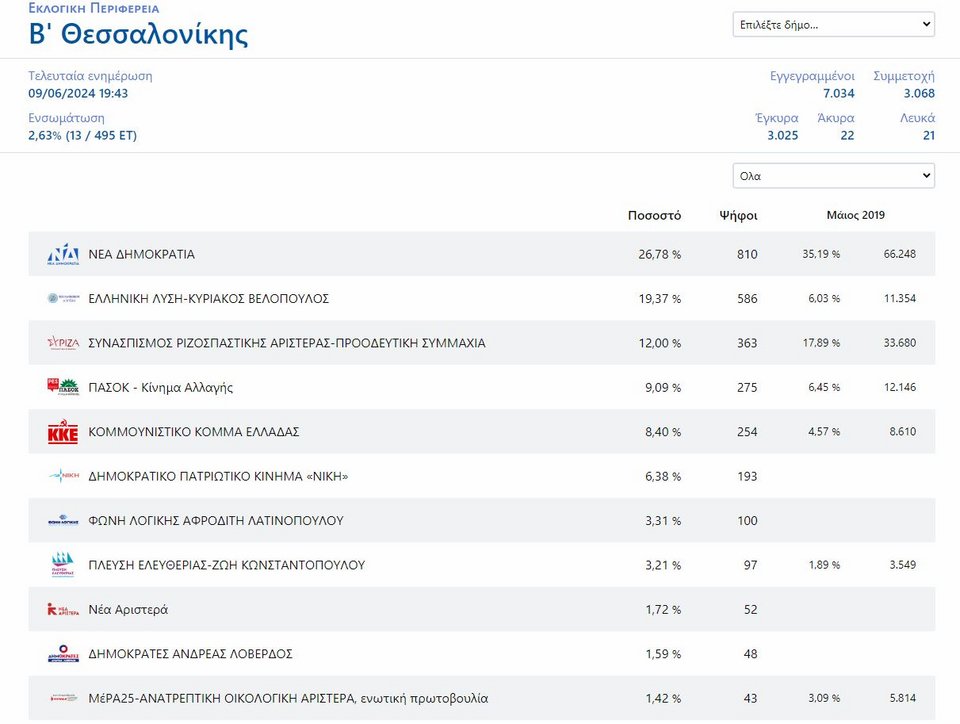This screenshot has width=960, height=724.
Task: Click the 35,19 % May 2019 cell
Action: [x=821, y=253]
